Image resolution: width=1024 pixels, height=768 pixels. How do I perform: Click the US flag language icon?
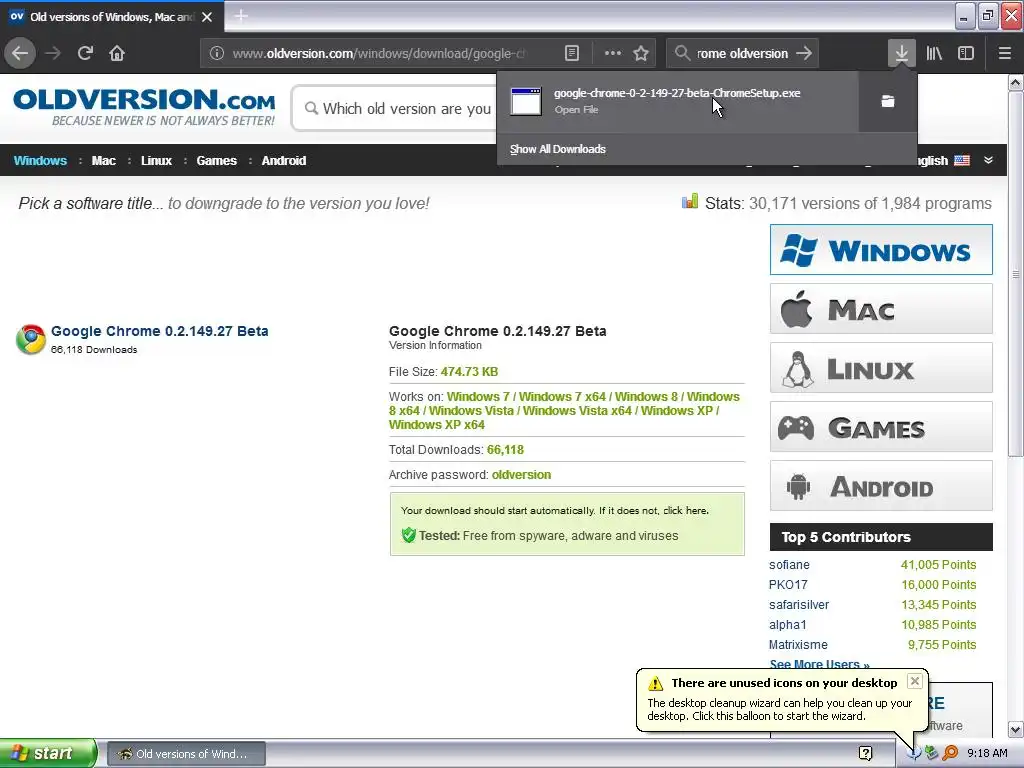(x=962, y=161)
